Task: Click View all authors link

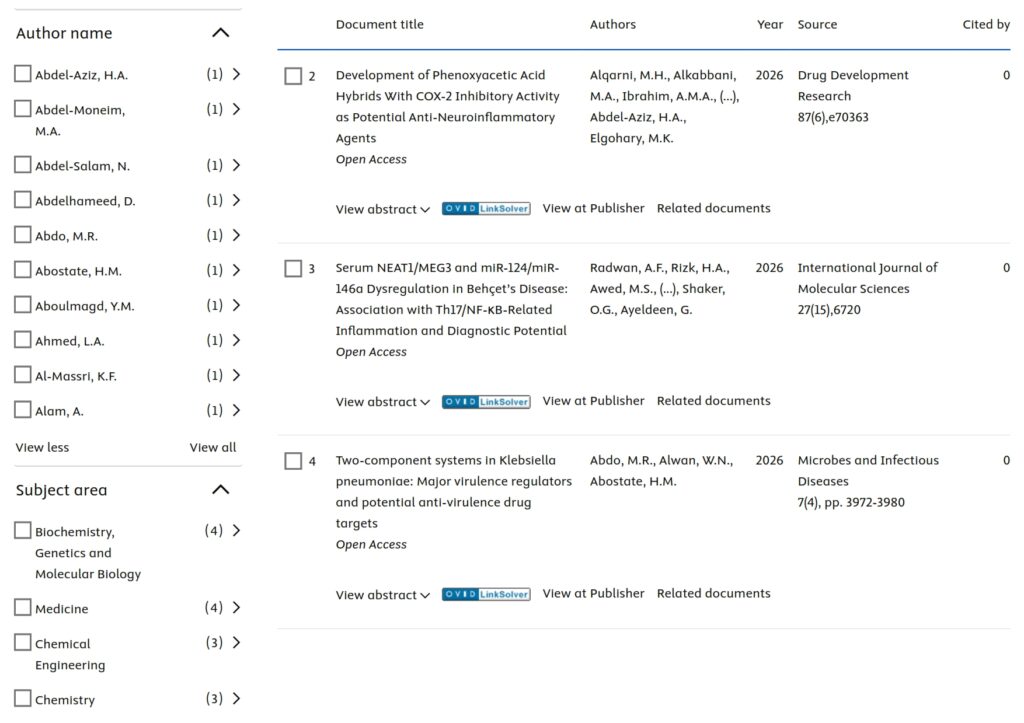Action: 213,447
